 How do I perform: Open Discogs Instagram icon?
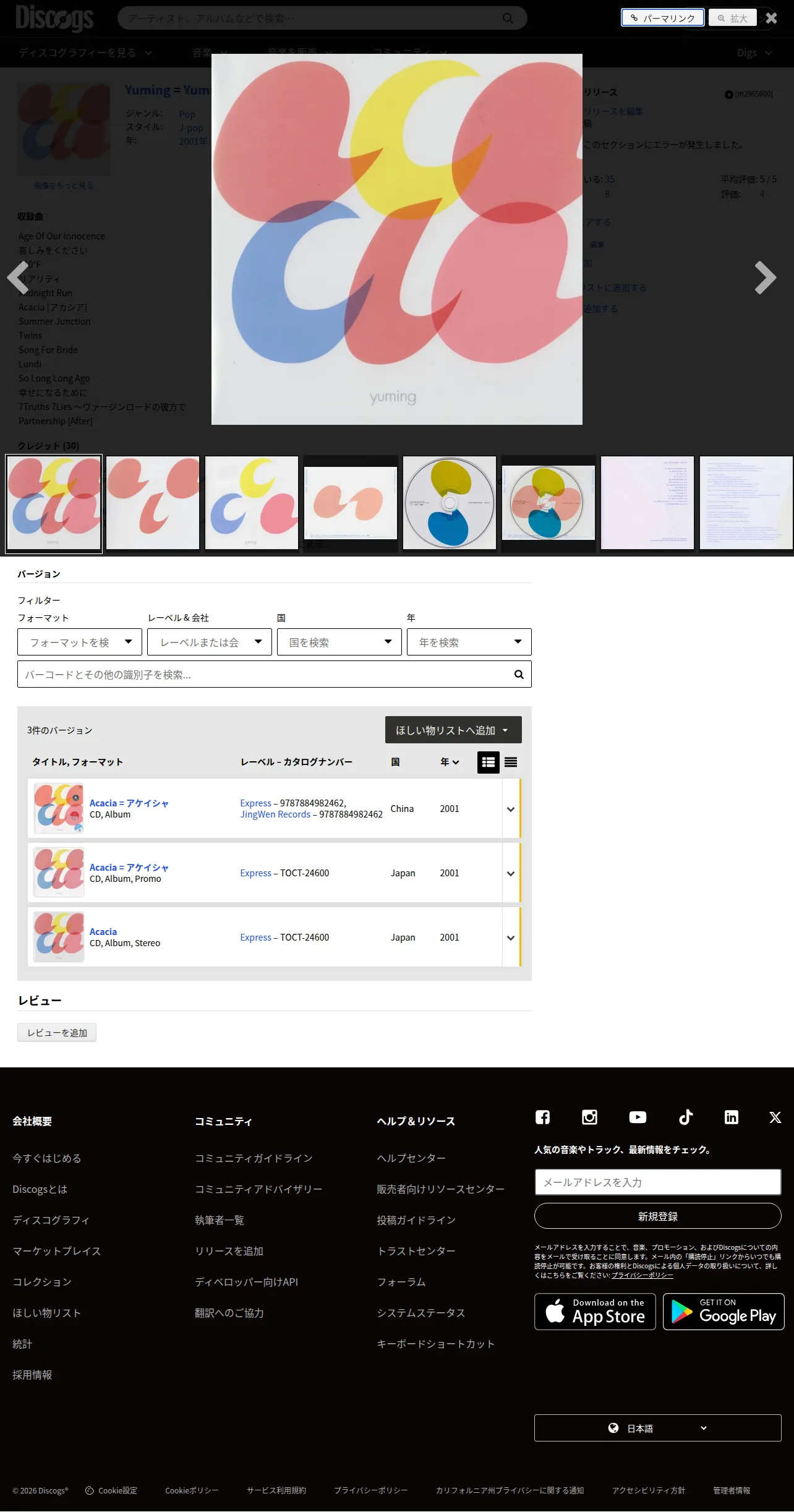pyautogui.click(x=589, y=1117)
